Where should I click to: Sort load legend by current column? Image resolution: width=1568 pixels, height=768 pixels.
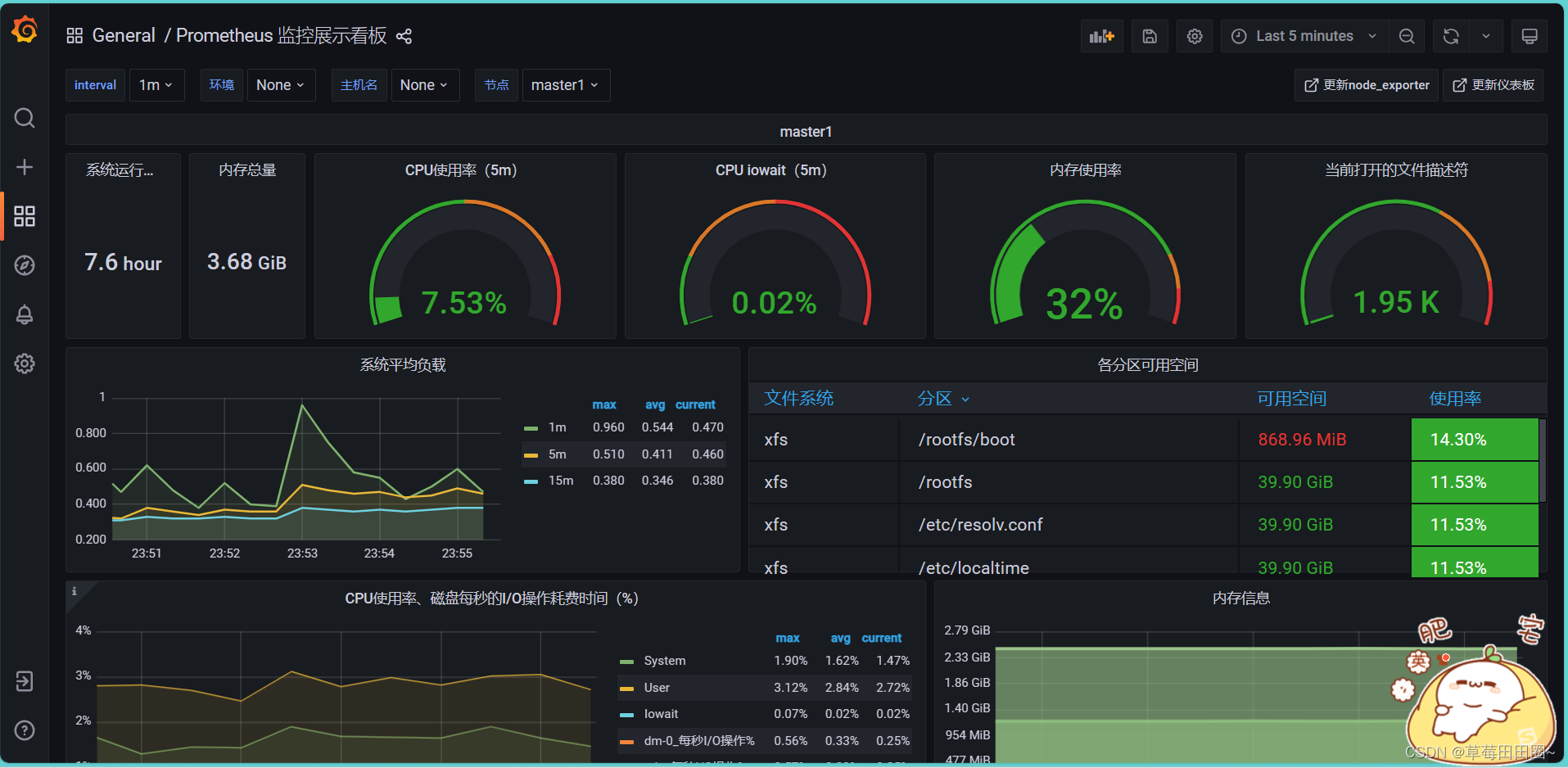(x=695, y=404)
